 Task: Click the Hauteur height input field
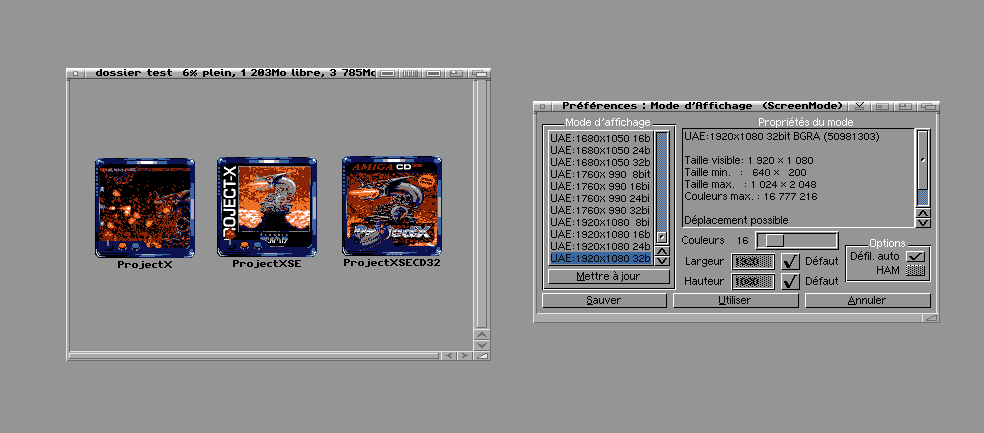pos(753,281)
